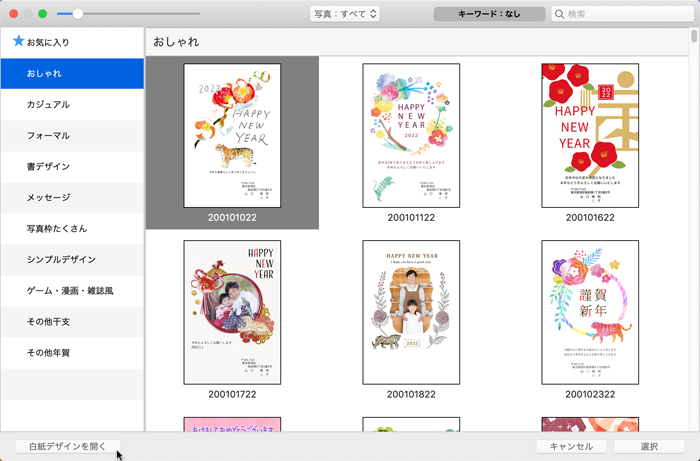Select the カジュアル category
This screenshot has height=461, width=700.
click(72, 105)
